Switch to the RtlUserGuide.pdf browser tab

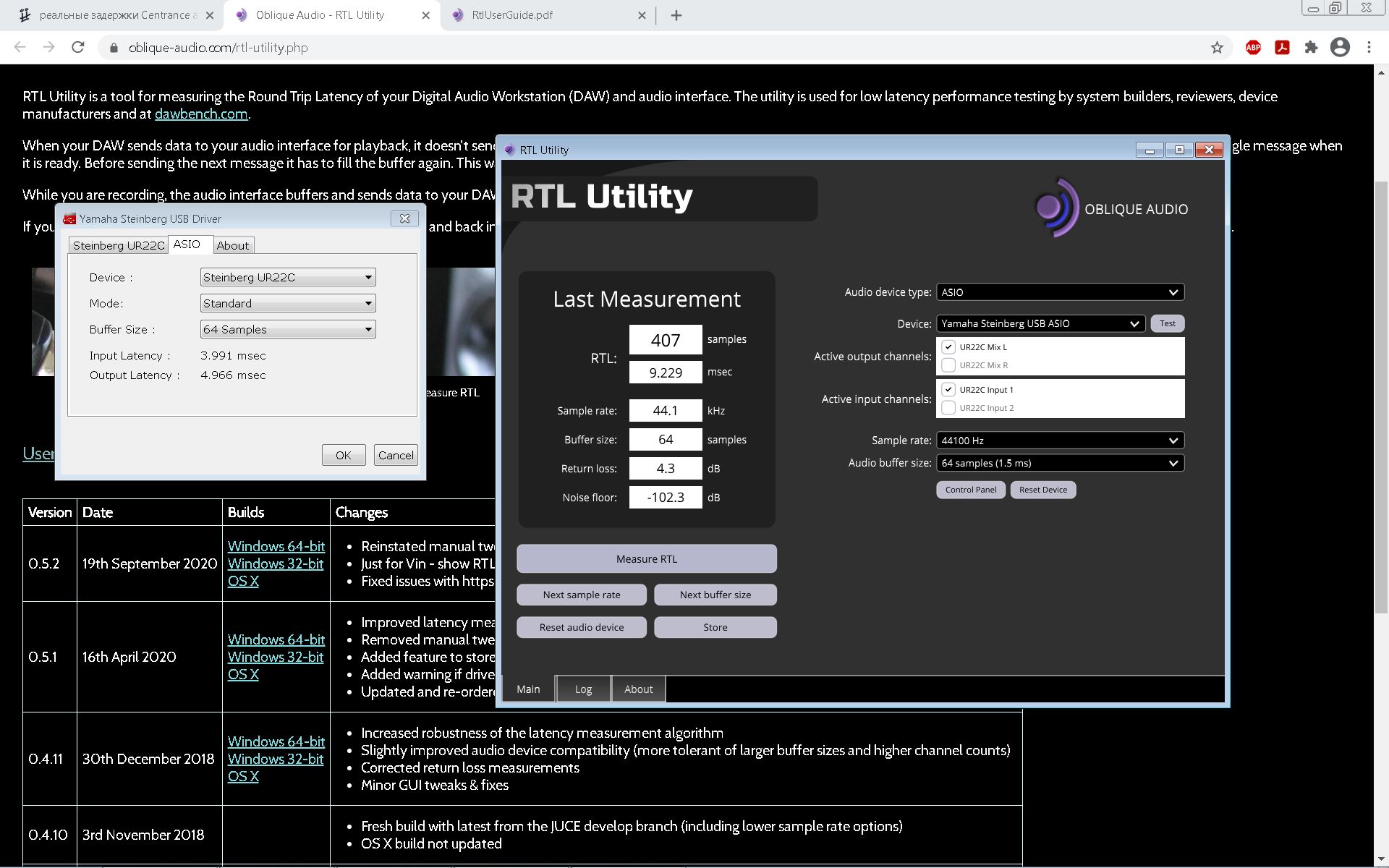tap(548, 15)
